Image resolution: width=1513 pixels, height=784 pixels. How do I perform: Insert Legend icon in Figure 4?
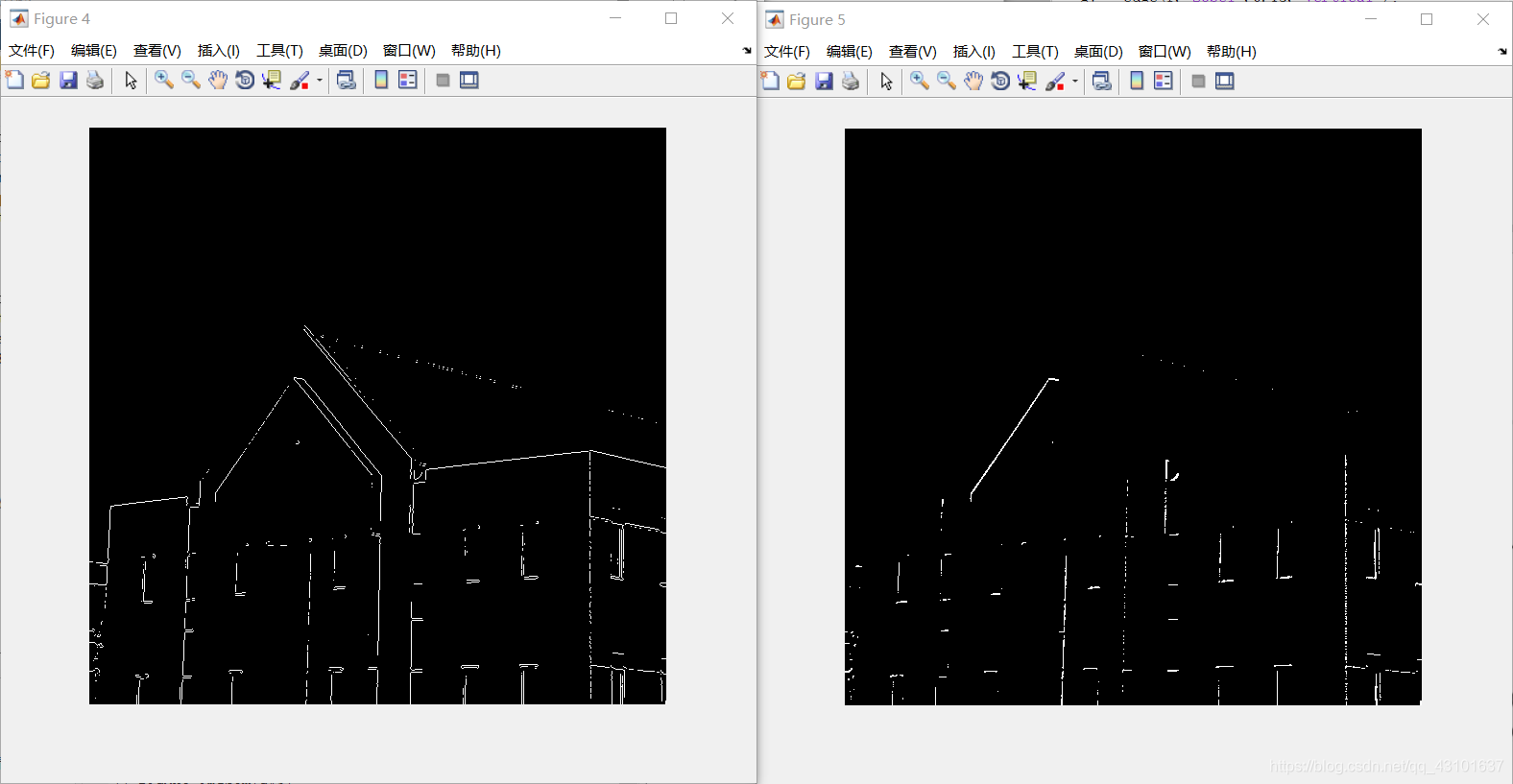point(408,80)
